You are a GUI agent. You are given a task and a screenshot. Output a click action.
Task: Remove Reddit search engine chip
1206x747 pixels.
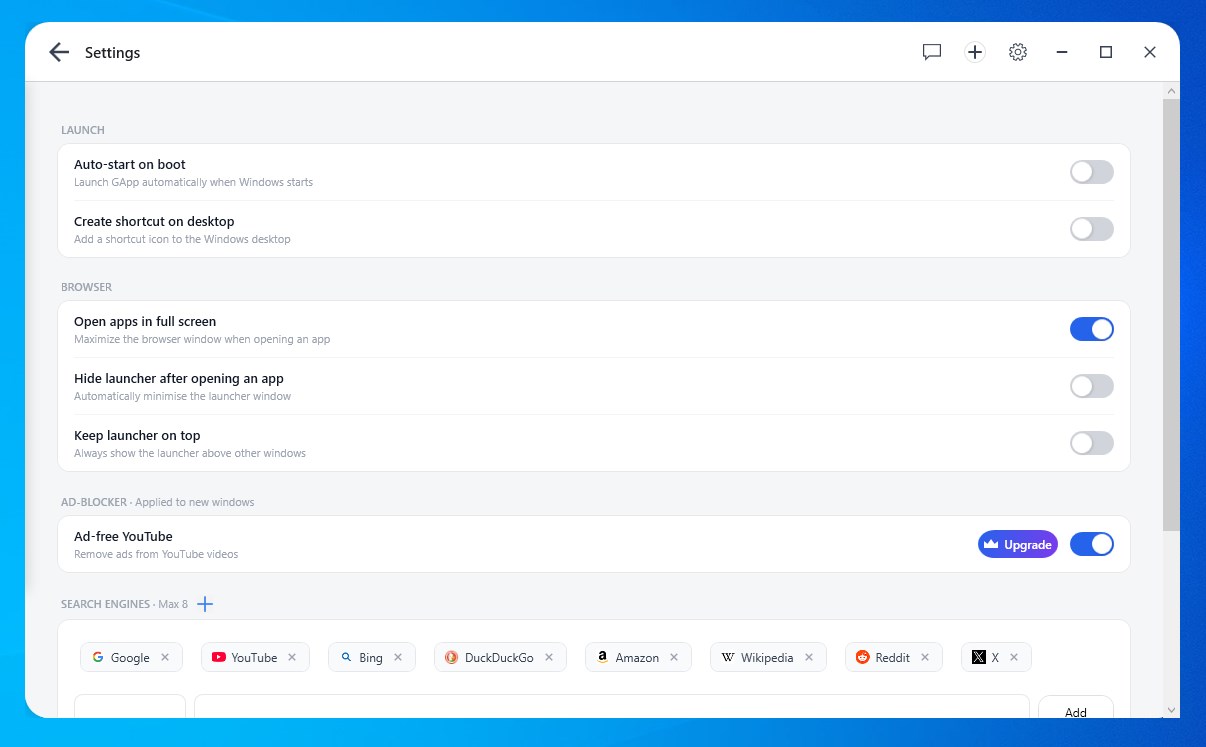click(x=925, y=657)
